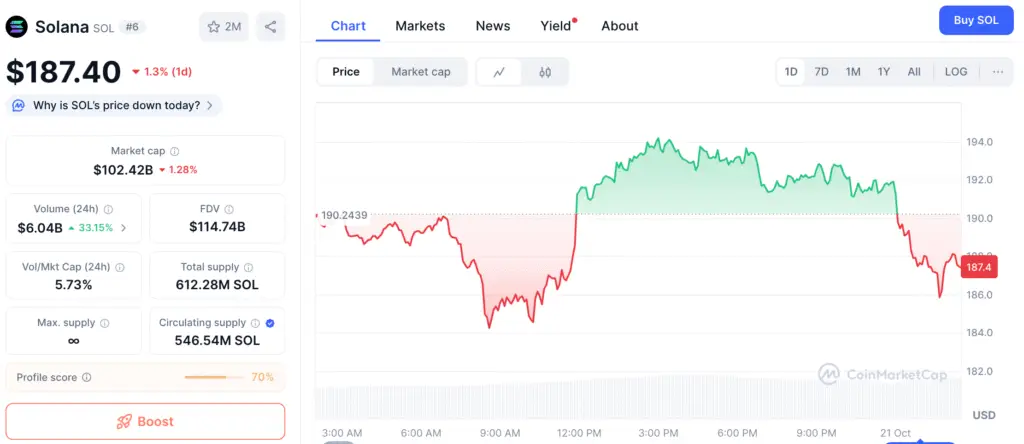Click the Profile score info icon
Screen dimensions: 1024x444
(87, 378)
